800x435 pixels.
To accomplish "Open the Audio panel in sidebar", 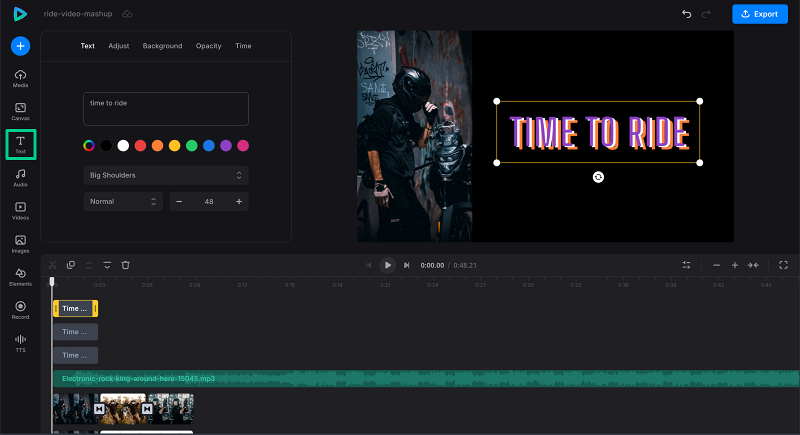I will pyautogui.click(x=20, y=178).
